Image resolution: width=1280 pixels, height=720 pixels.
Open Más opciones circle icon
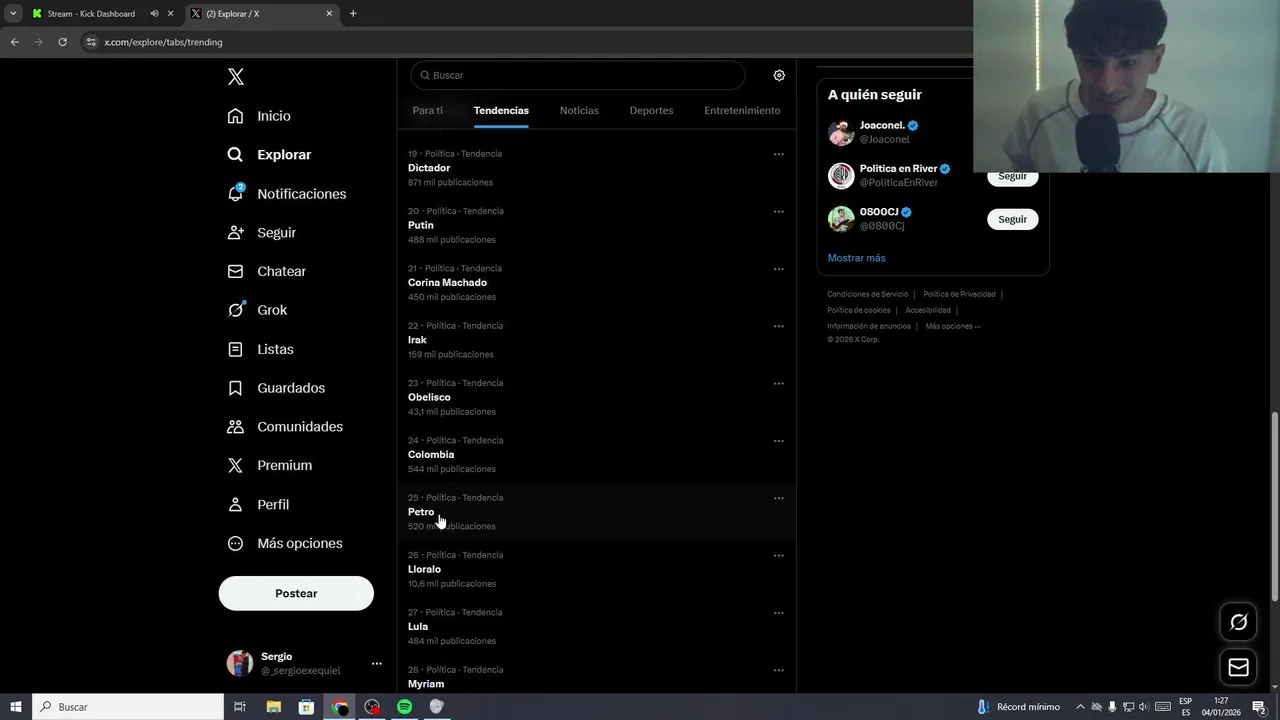[x=235, y=543]
